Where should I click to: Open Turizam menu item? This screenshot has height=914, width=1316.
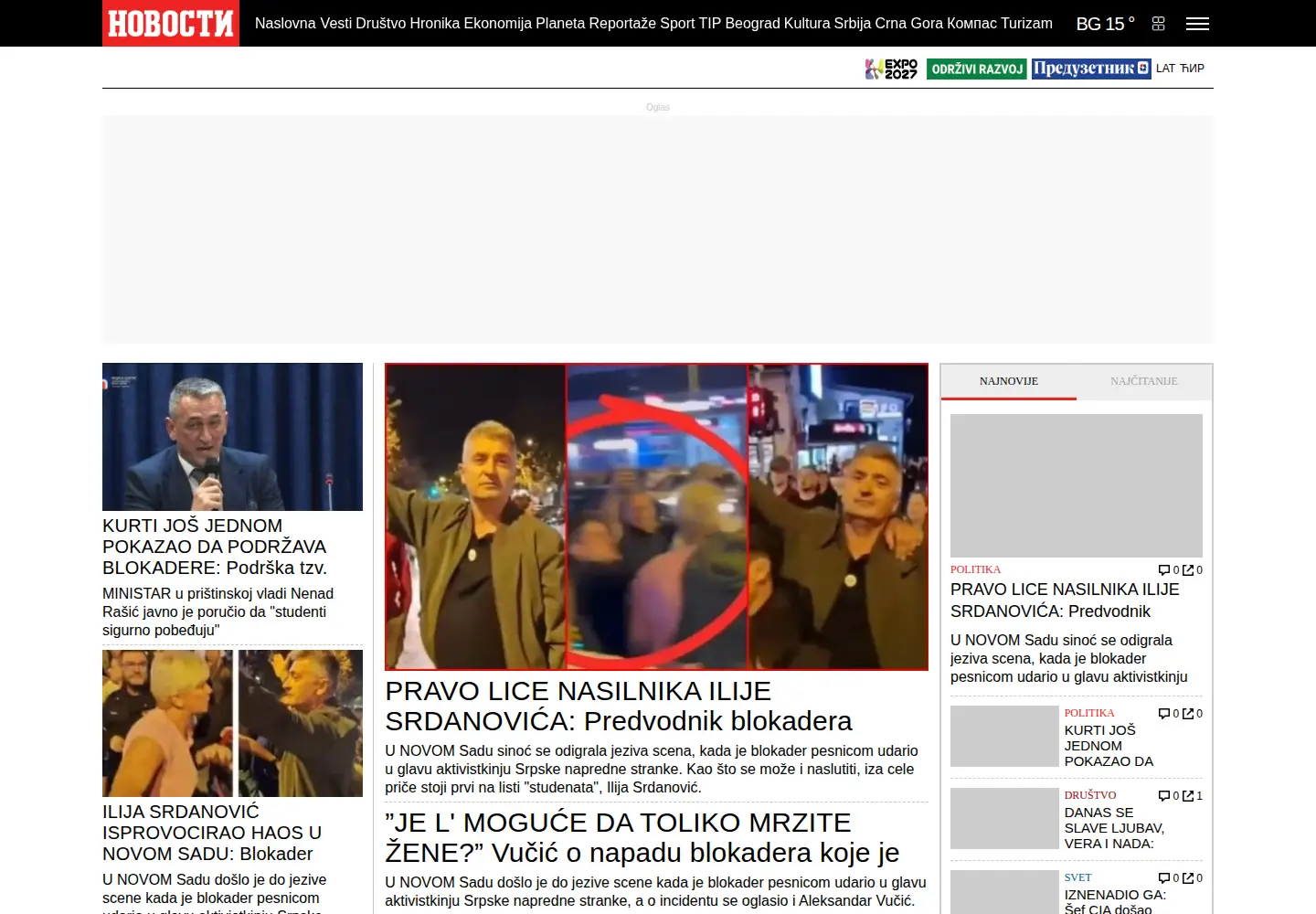(1027, 24)
